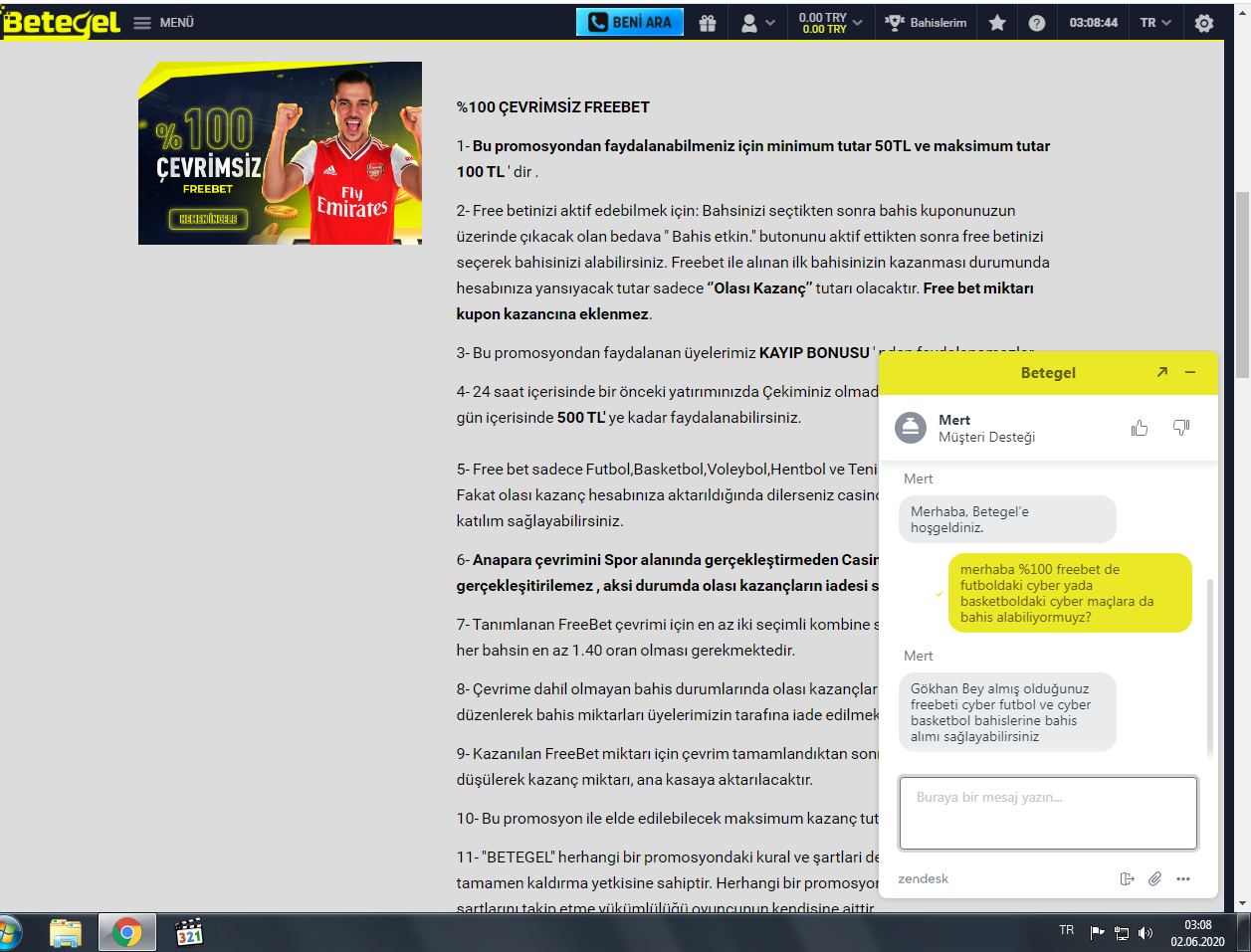The width and height of the screenshot is (1251, 952).
Task: Open Bahislerim my bets
Action: click(927, 23)
